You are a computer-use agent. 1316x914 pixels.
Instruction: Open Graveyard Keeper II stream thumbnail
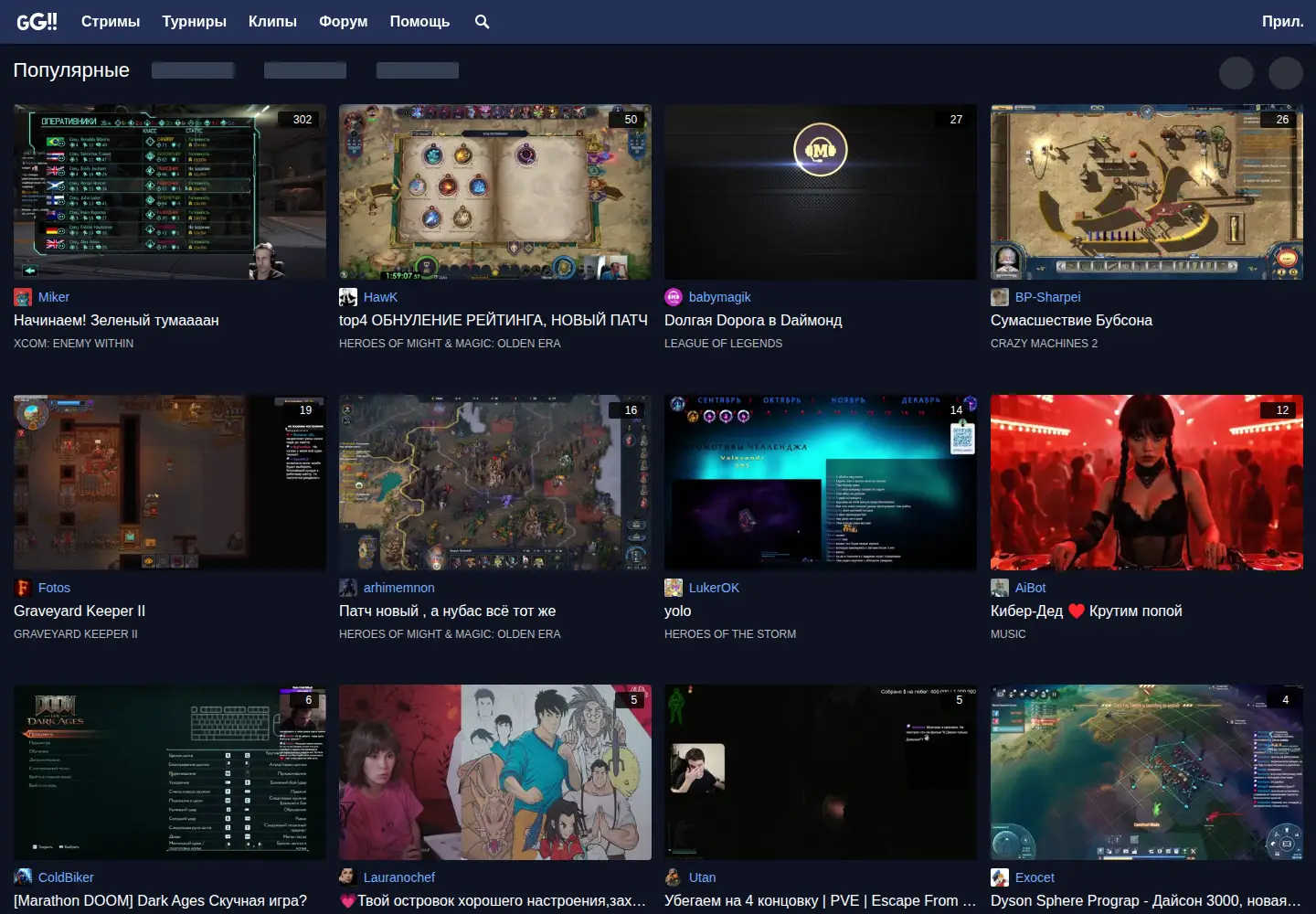(x=170, y=483)
